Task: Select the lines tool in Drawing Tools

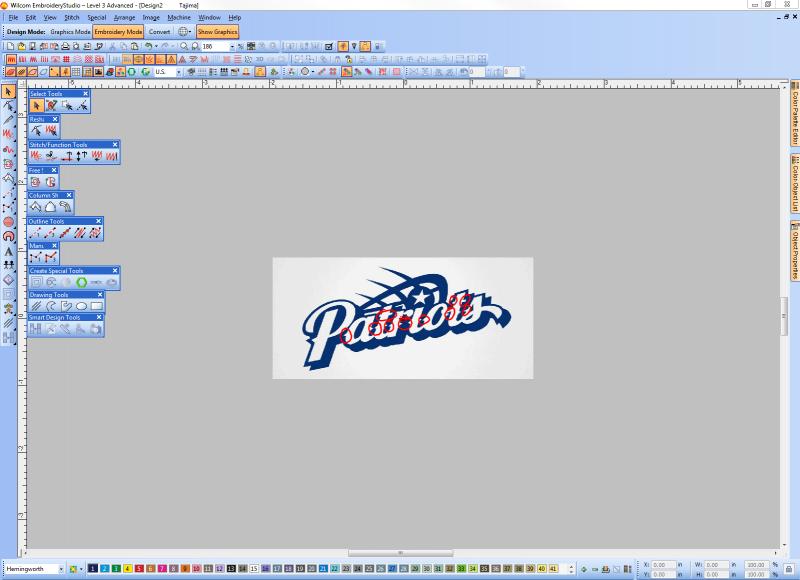Action: (x=36, y=306)
